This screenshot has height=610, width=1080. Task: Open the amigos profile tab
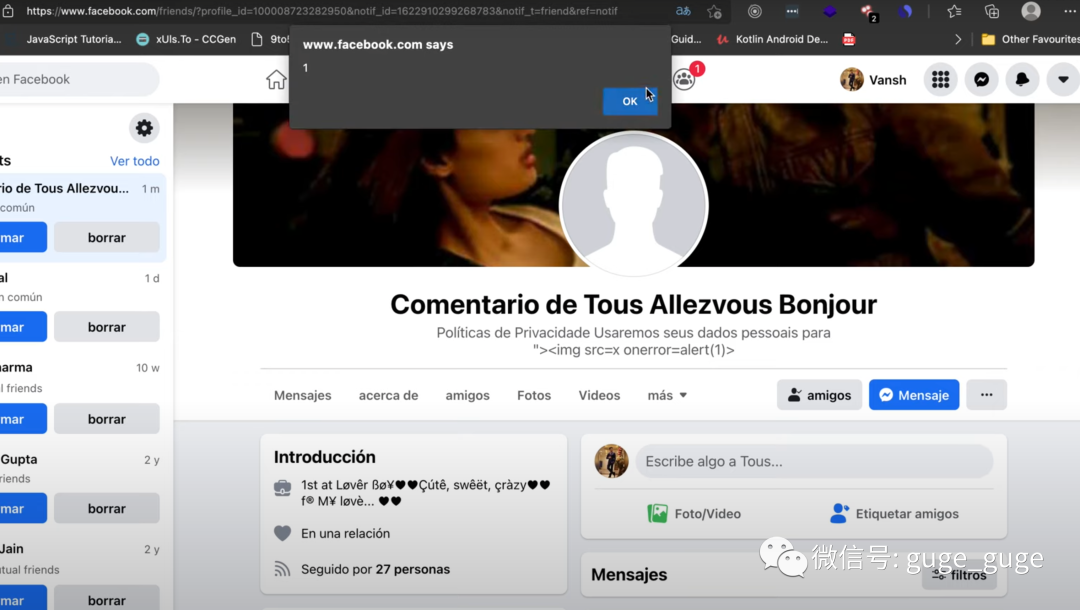467,395
